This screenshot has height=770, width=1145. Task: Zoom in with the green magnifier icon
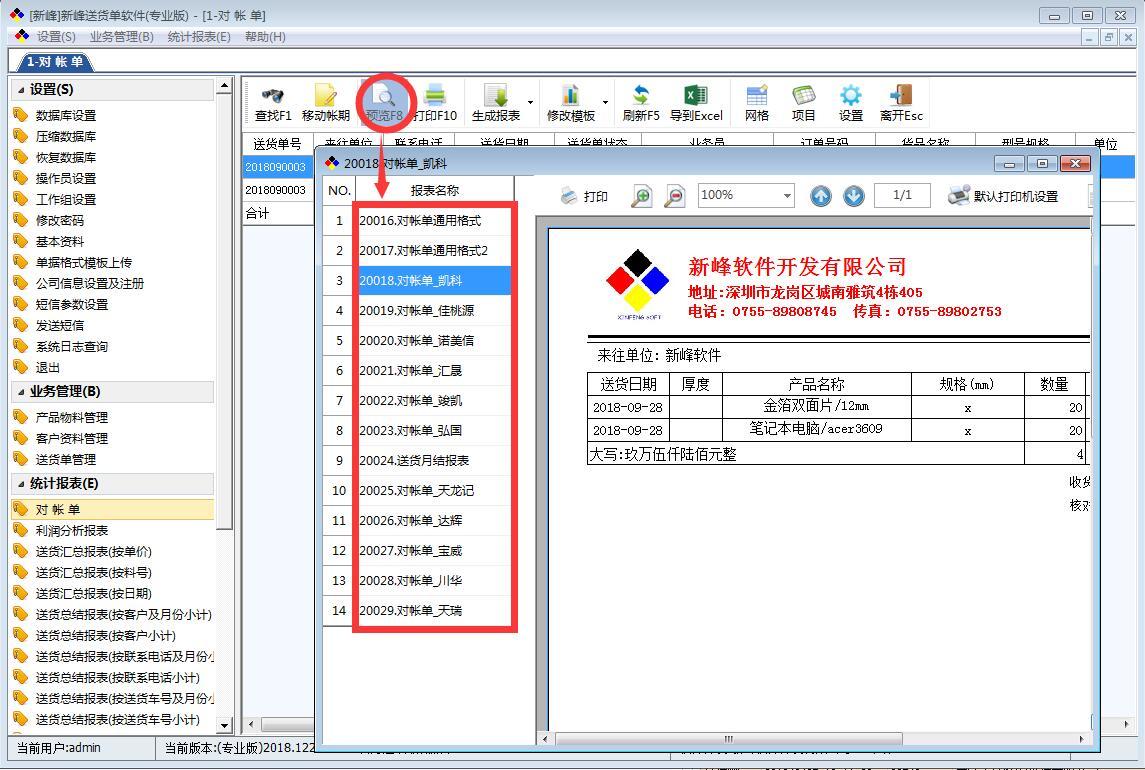tap(641, 196)
